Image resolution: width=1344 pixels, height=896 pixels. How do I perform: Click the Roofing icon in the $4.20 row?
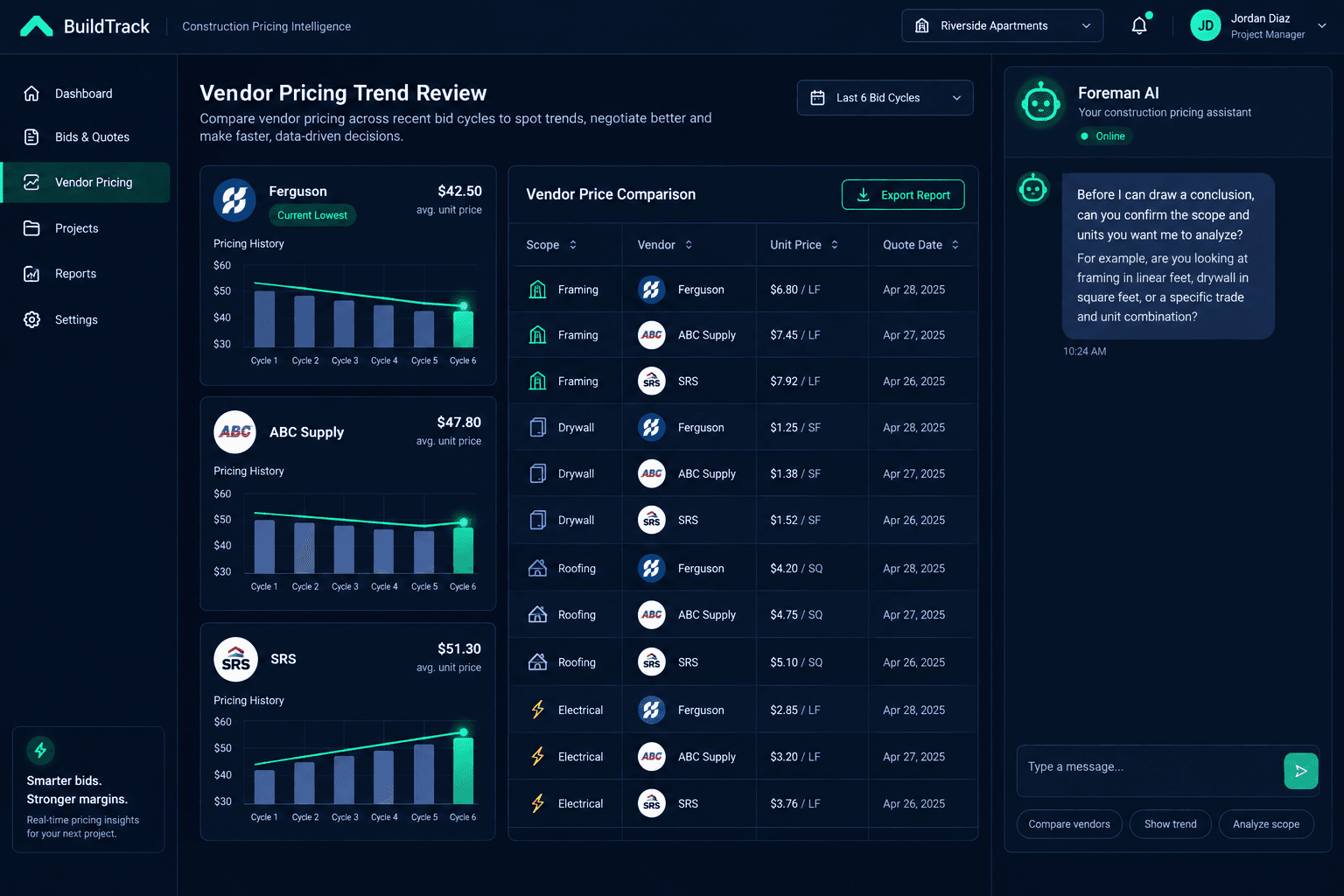[538, 568]
